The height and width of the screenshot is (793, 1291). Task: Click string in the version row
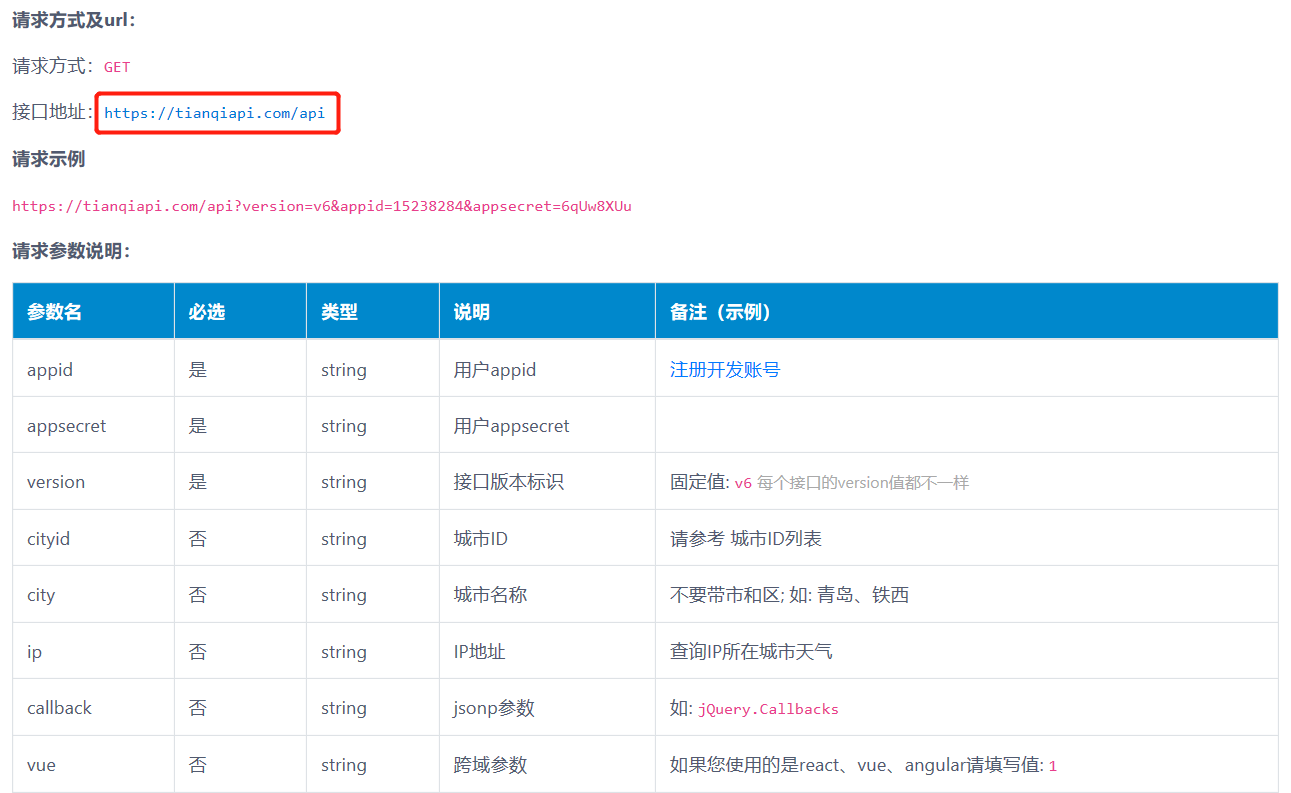point(344,482)
